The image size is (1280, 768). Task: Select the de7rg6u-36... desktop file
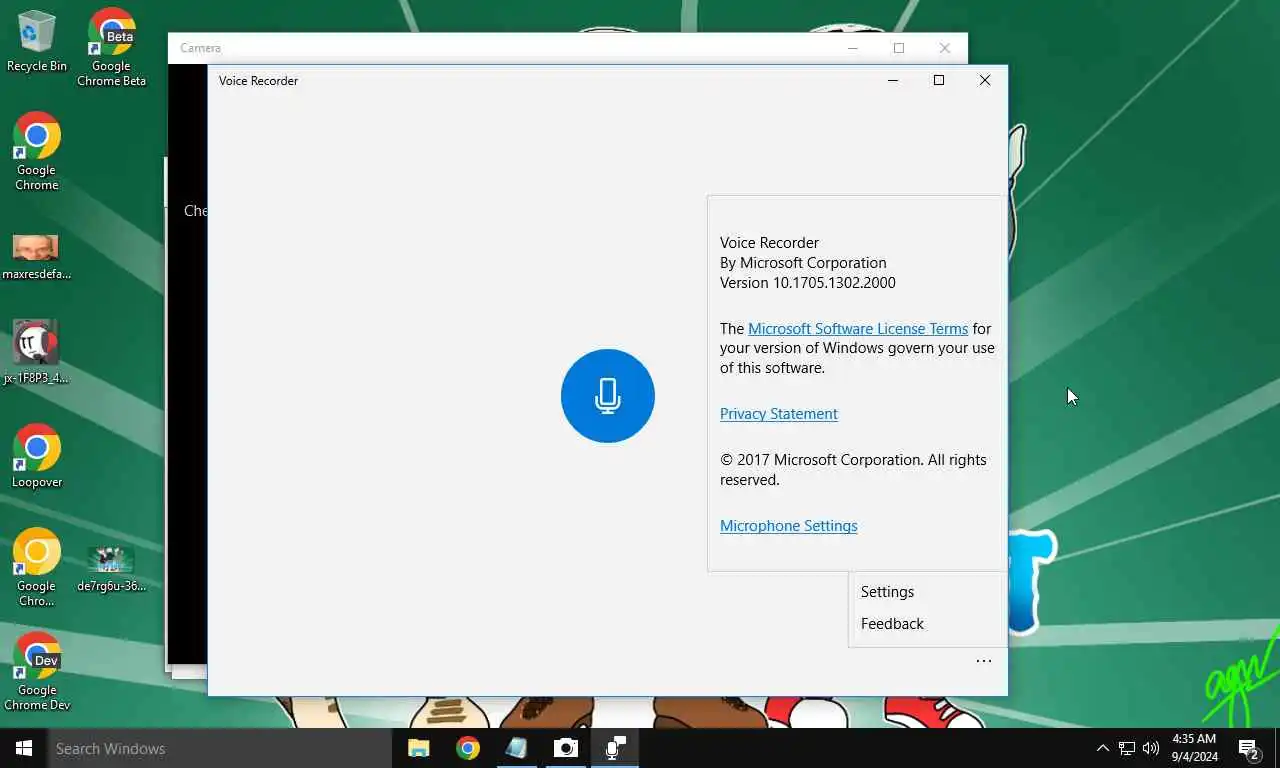[112, 569]
